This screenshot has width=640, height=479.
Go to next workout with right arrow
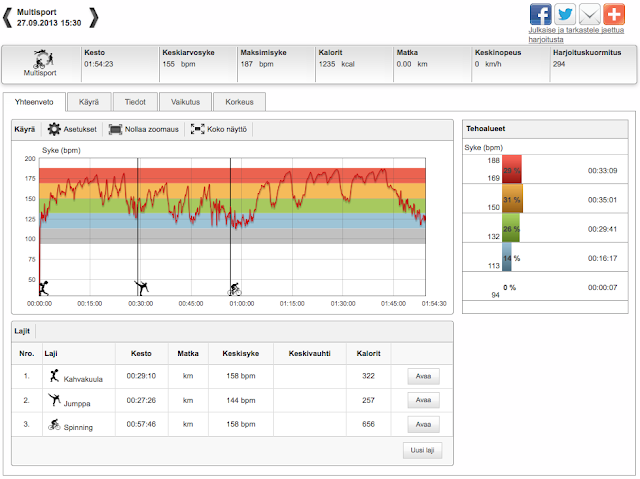94,18
